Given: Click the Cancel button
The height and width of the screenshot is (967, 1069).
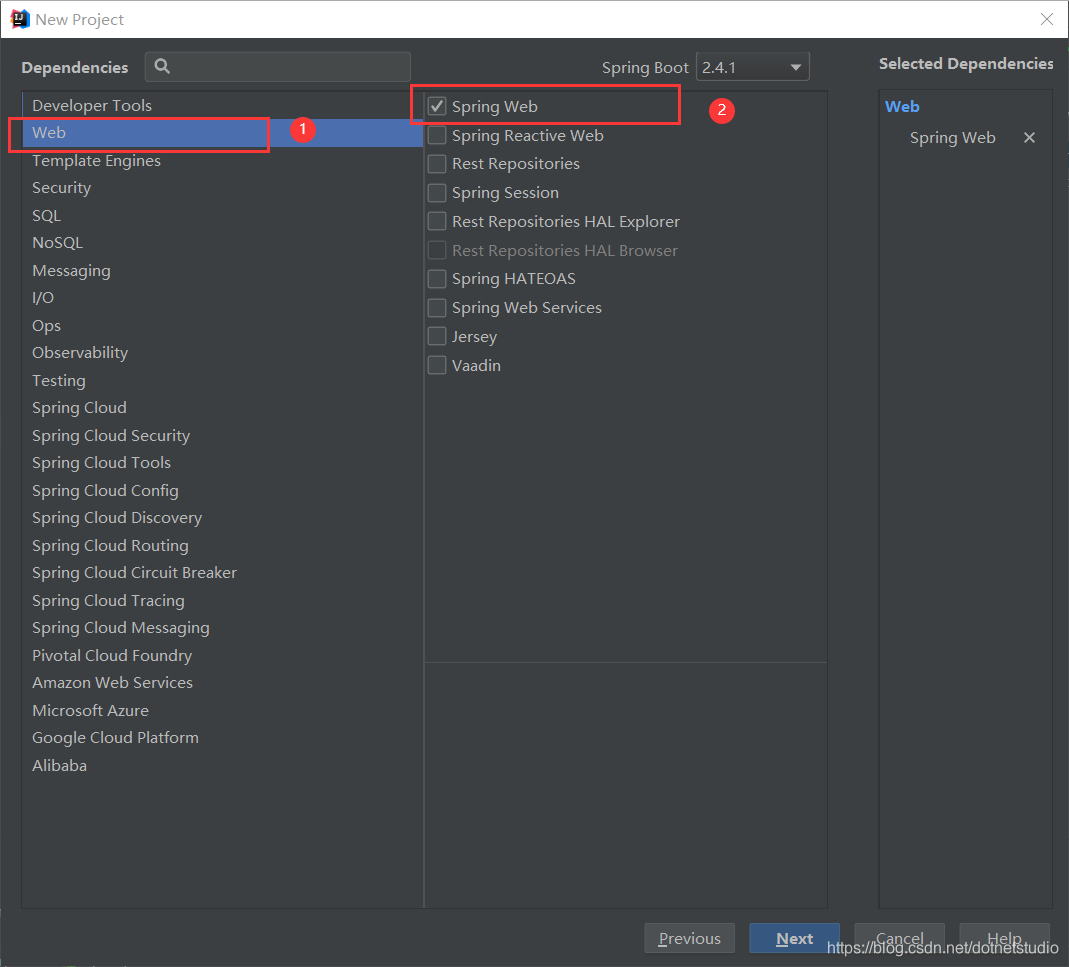Looking at the screenshot, I should pyautogui.click(x=899, y=938).
